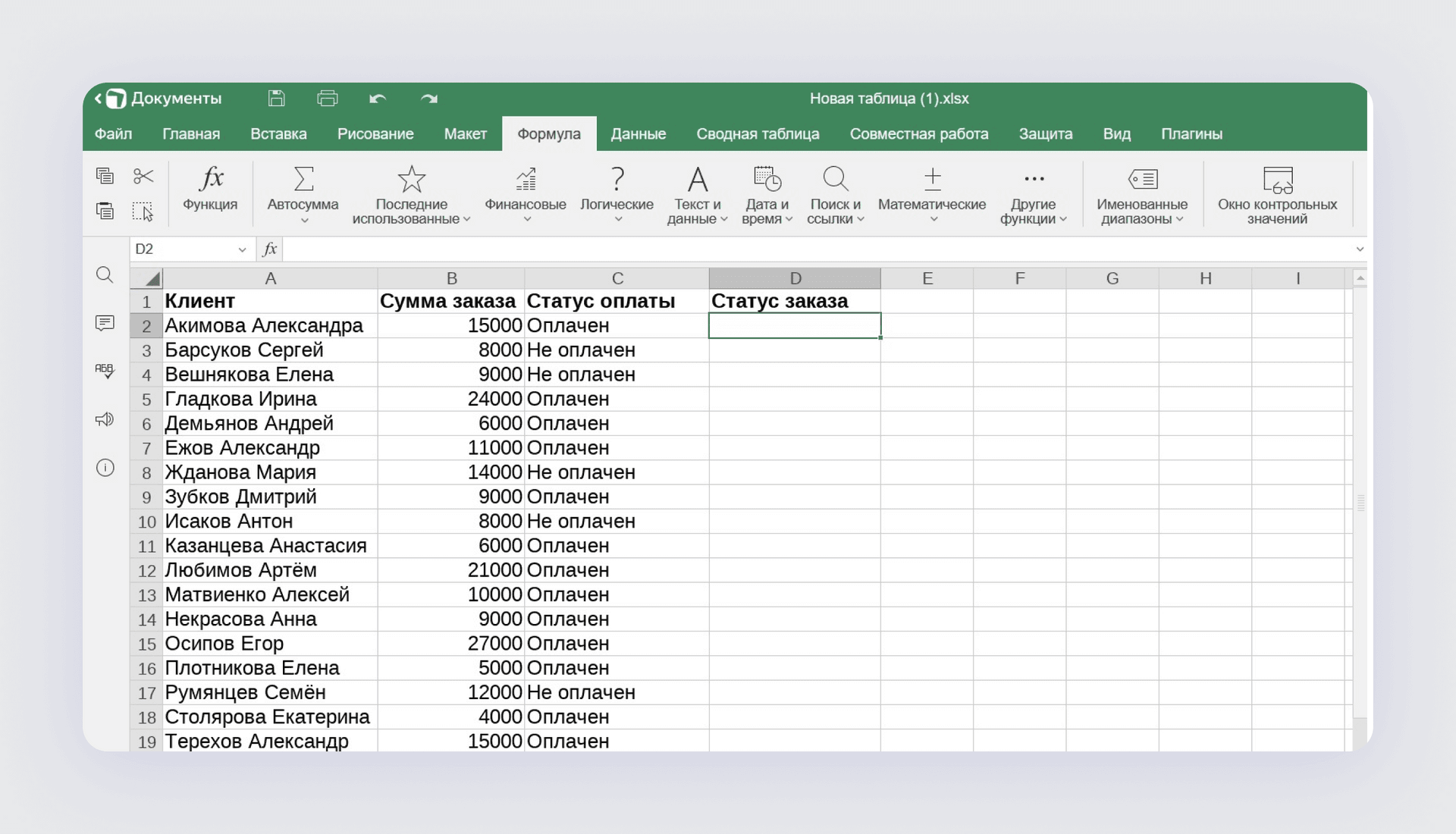Undo the last action
The image size is (1456, 834).
pos(378,99)
